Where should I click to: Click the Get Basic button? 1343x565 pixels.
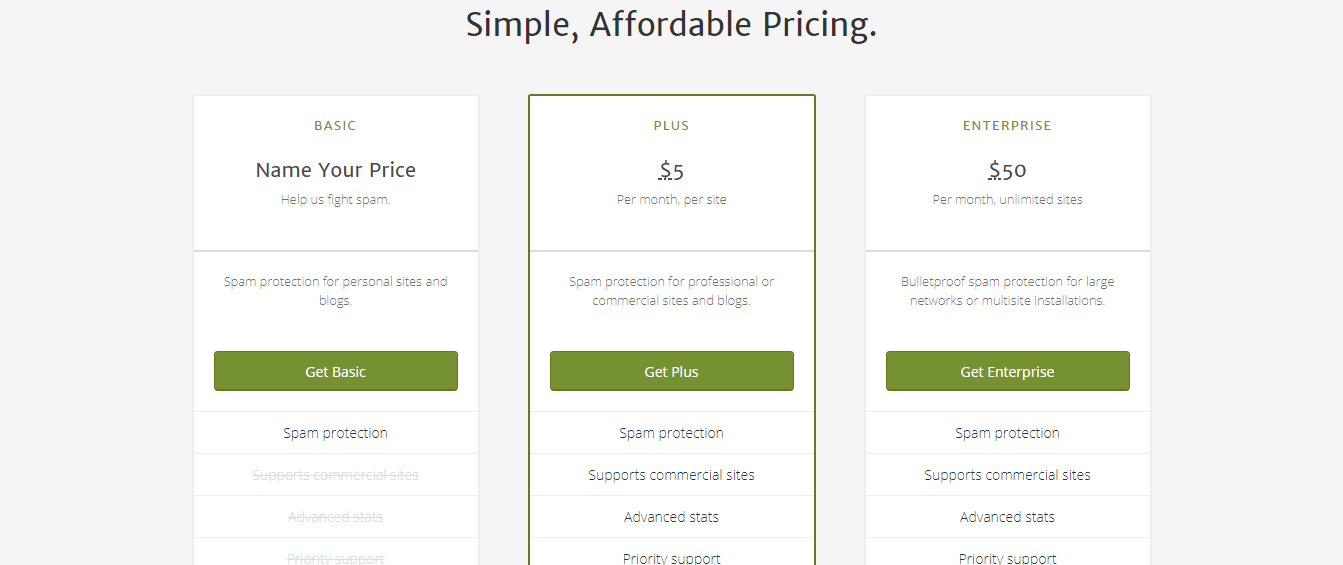pyautogui.click(x=335, y=371)
